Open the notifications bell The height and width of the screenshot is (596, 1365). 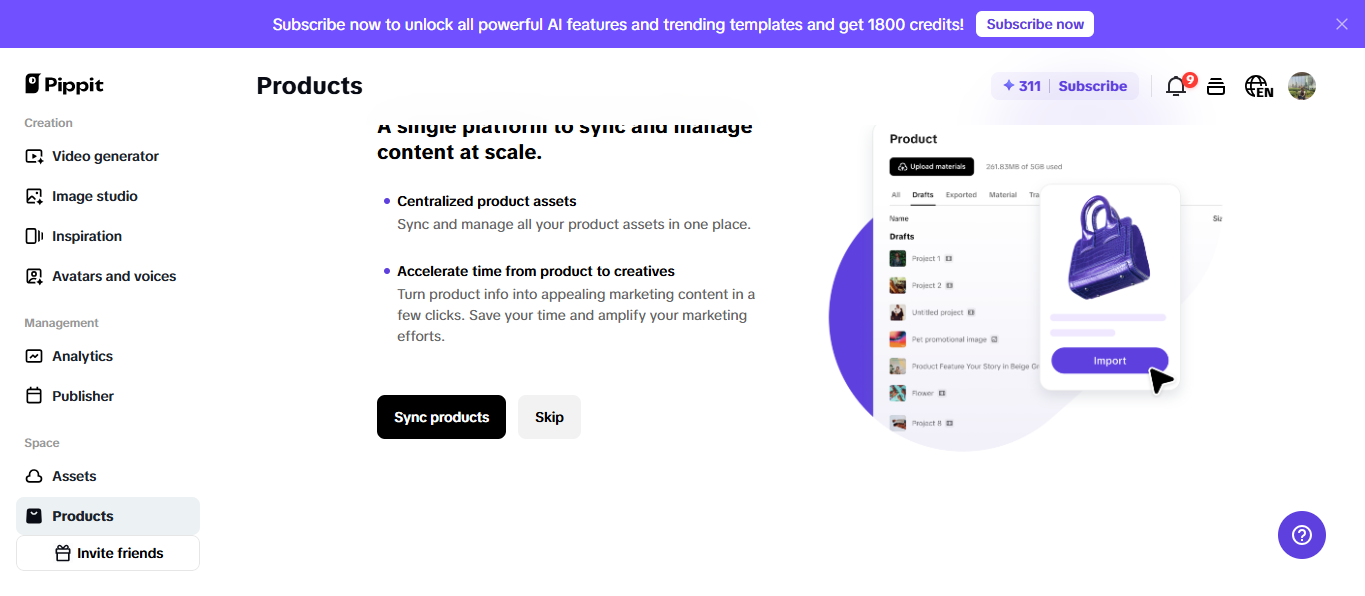pyautogui.click(x=1176, y=86)
